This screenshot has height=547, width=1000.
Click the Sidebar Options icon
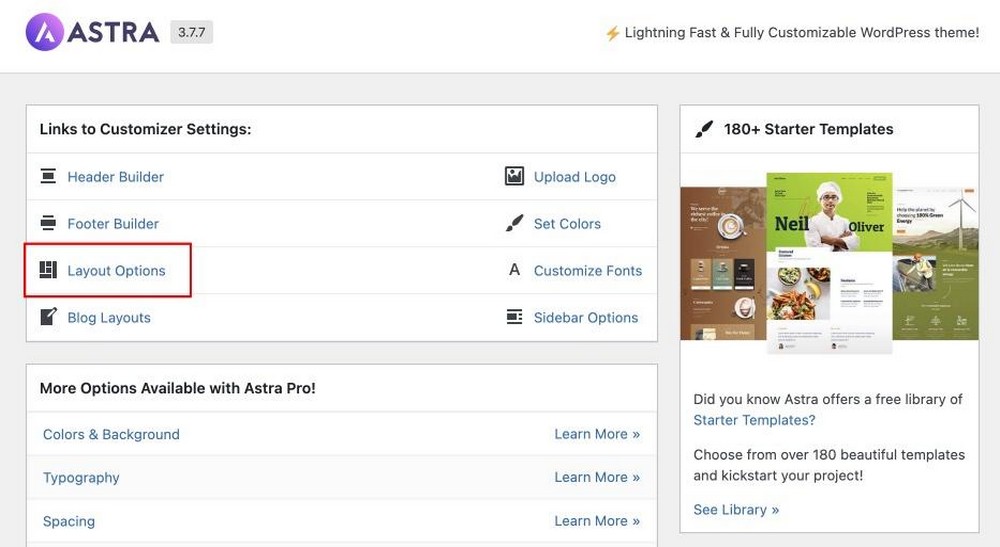click(514, 317)
